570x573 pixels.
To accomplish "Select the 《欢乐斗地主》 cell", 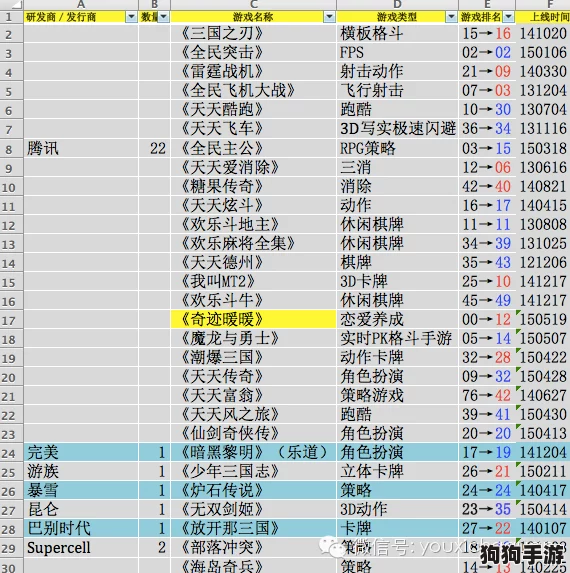I will pyautogui.click(x=254, y=225).
